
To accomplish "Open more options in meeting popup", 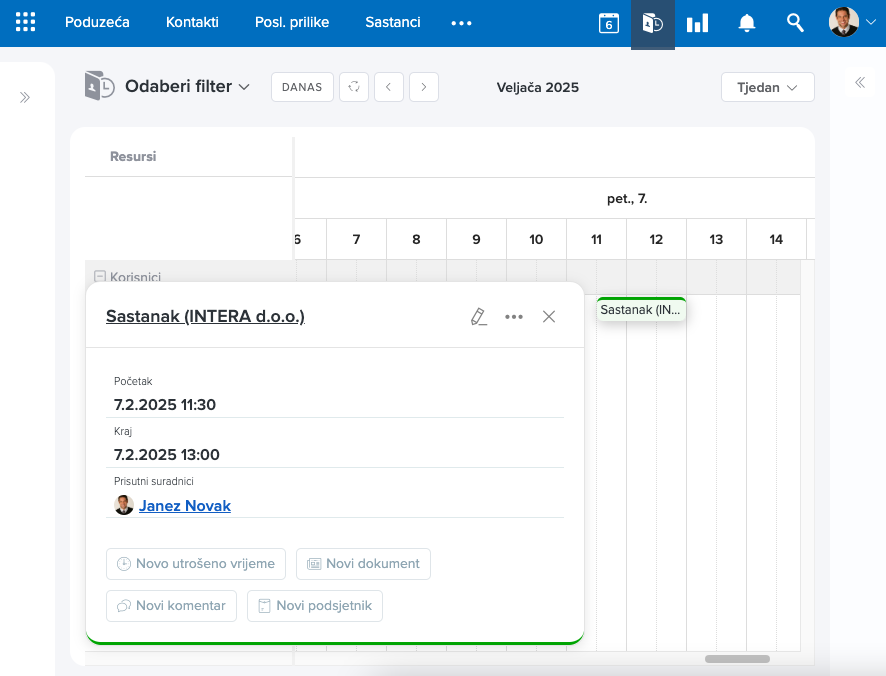I will point(514,317).
